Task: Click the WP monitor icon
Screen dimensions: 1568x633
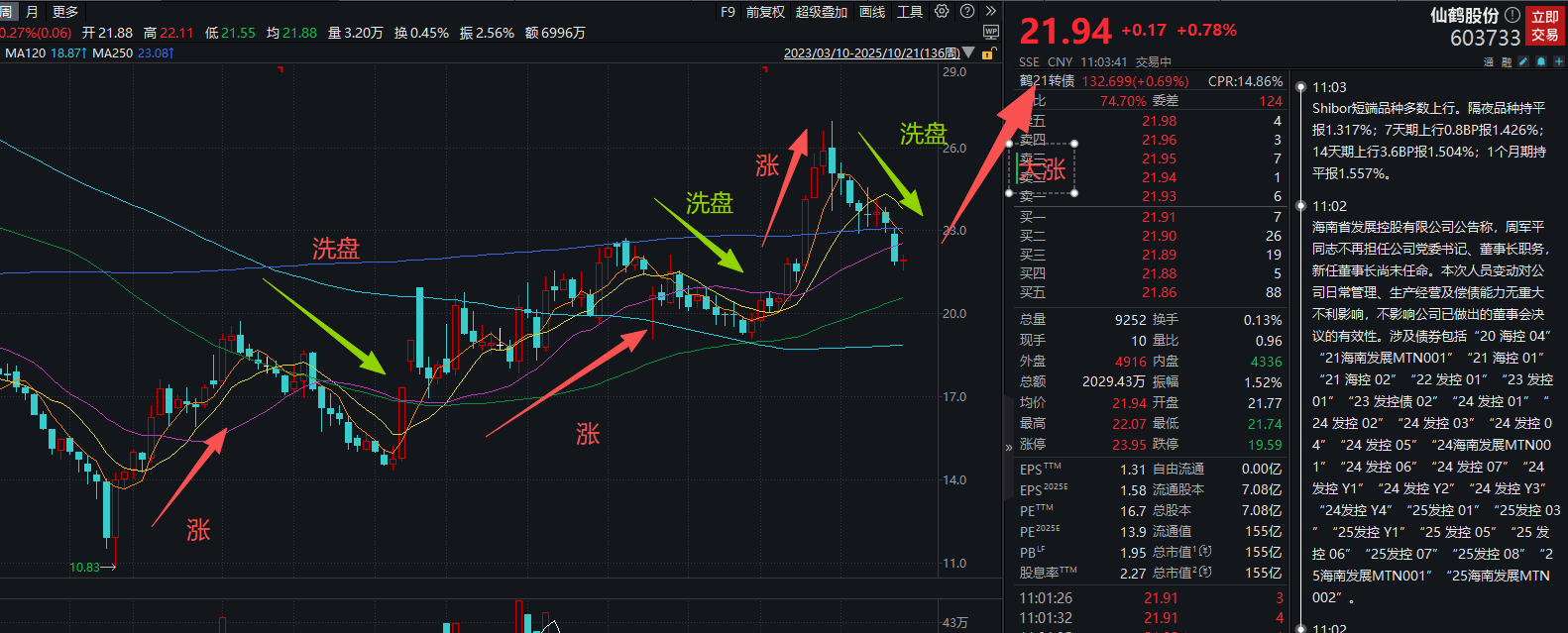Action: (x=990, y=33)
